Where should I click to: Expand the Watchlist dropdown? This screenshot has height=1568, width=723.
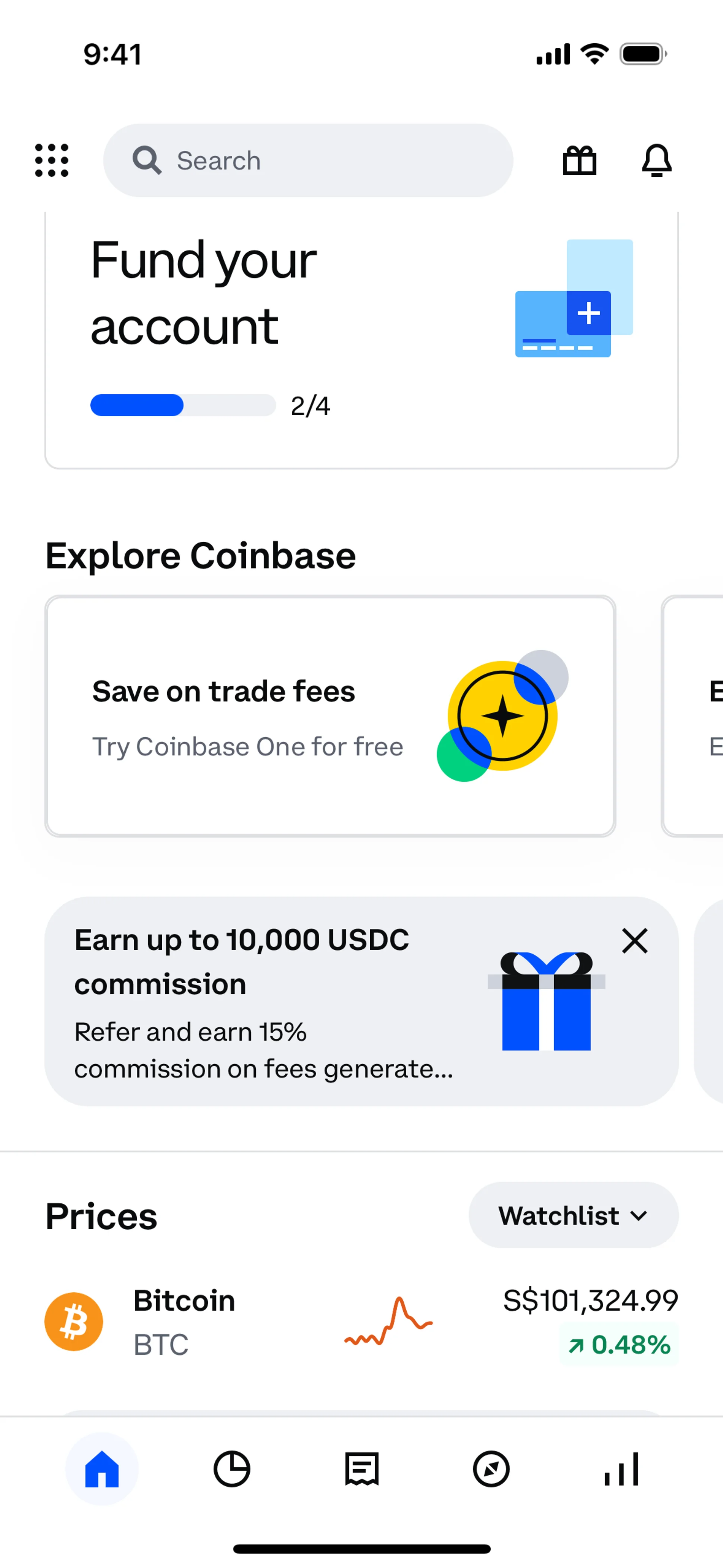(559, 1216)
